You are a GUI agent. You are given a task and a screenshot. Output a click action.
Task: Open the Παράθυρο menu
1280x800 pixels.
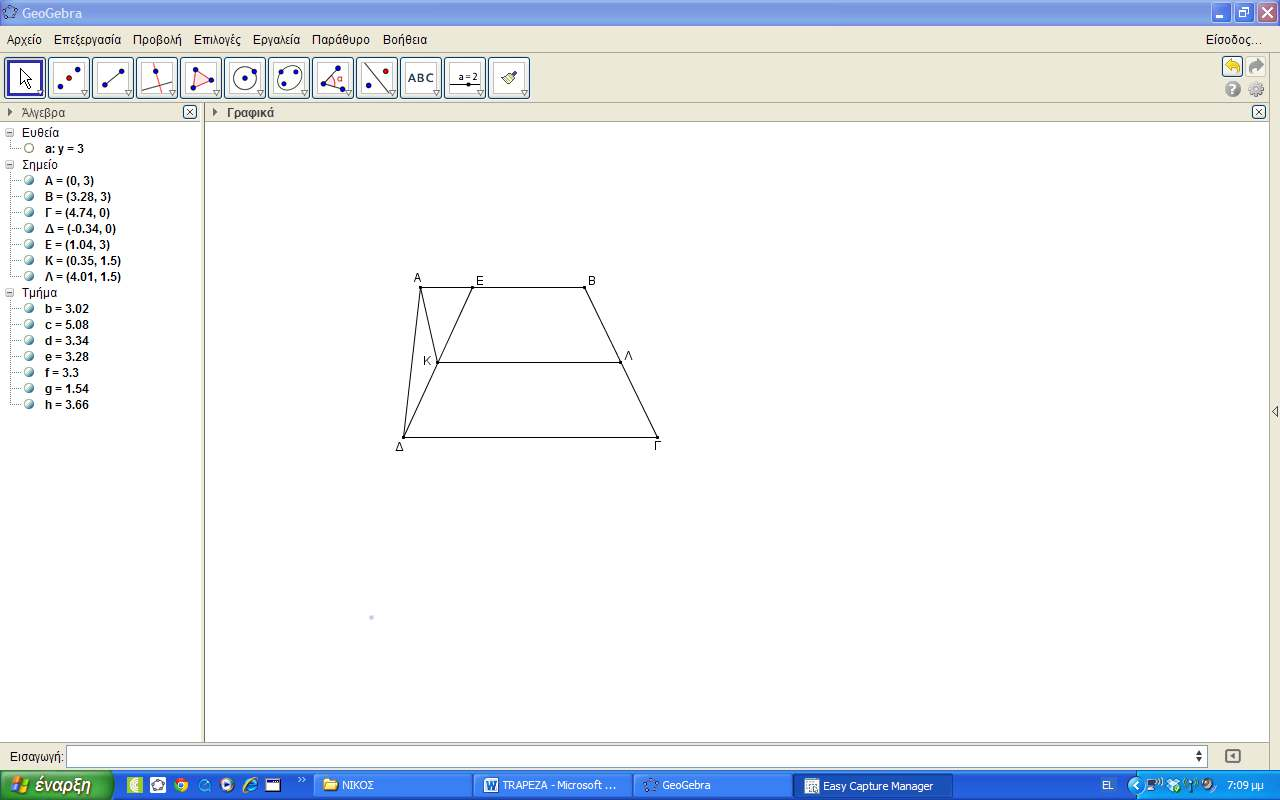(x=341, y=40)
